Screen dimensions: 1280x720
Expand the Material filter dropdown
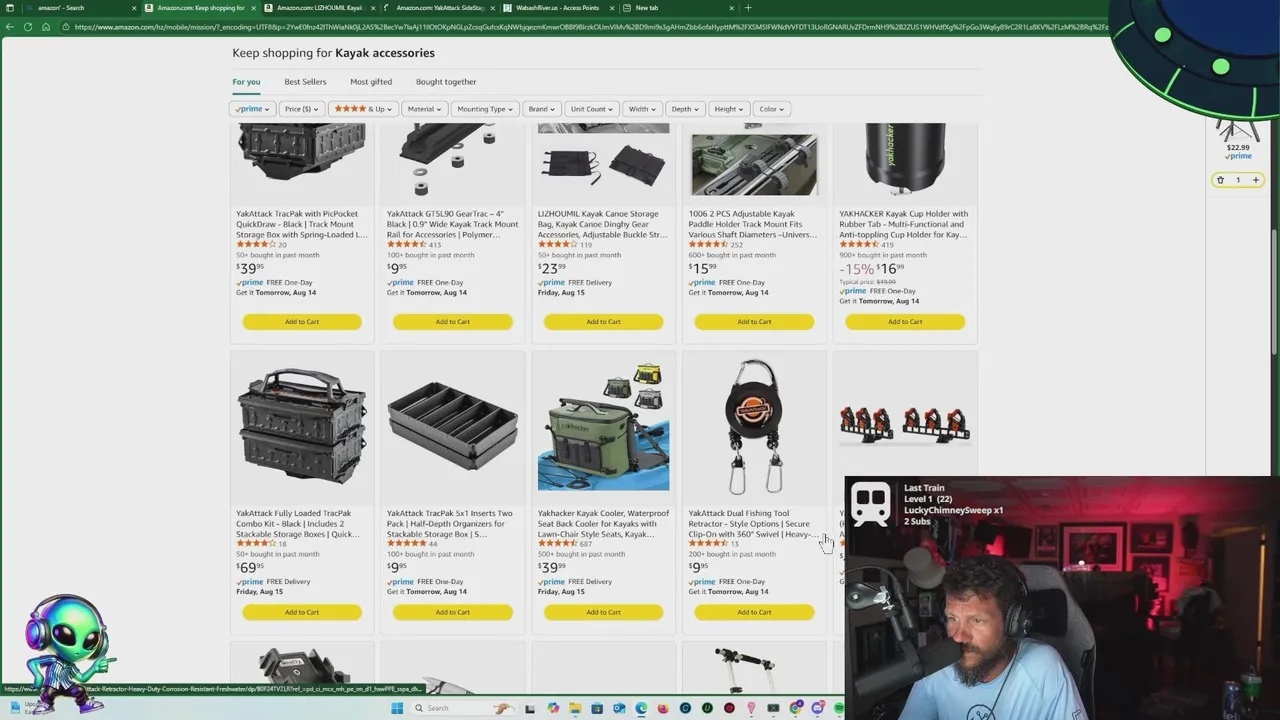pyautogui.click(x=425, y=109)
